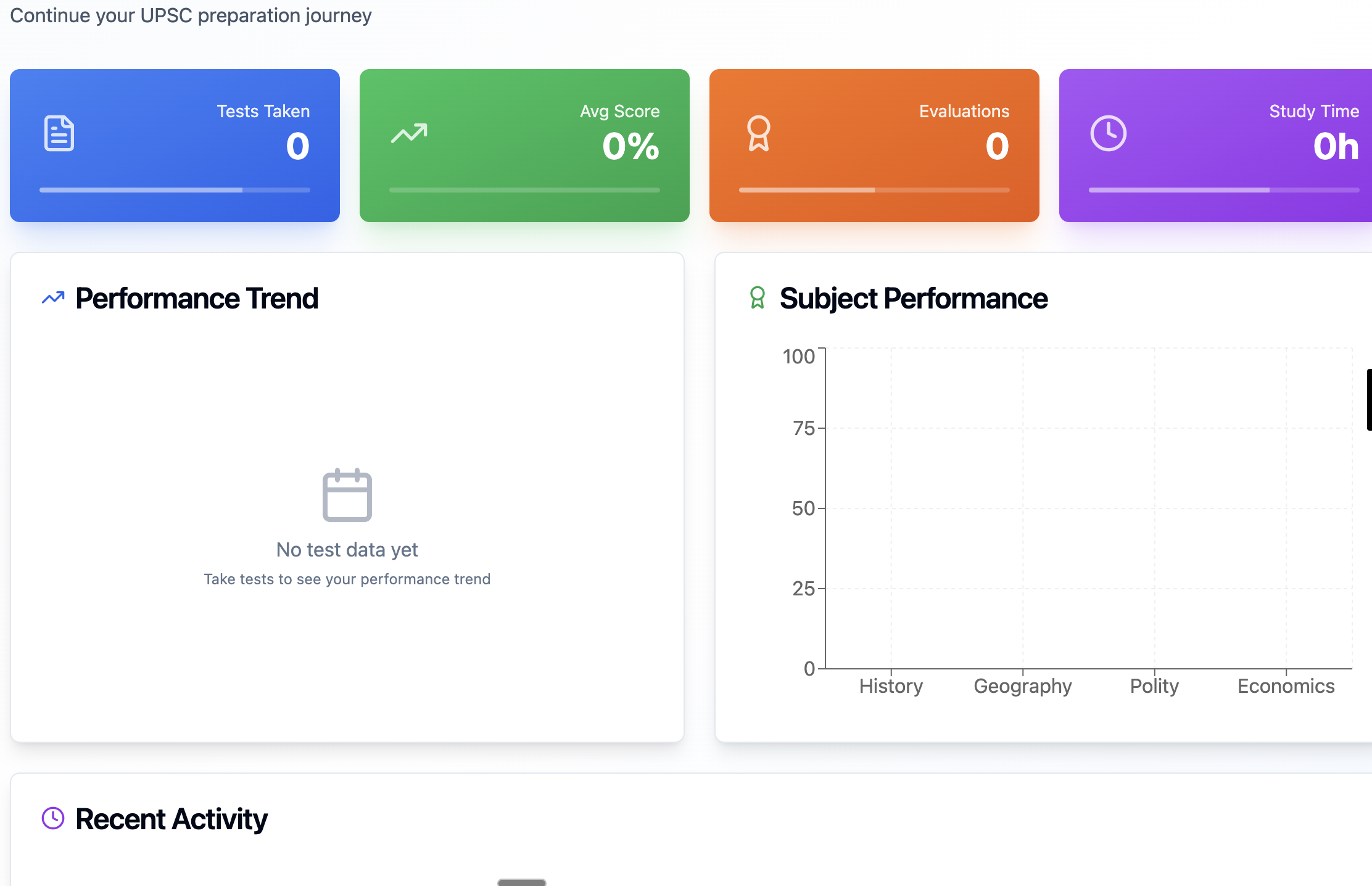Click the Avg Score progress bar

tap(524, 190)
